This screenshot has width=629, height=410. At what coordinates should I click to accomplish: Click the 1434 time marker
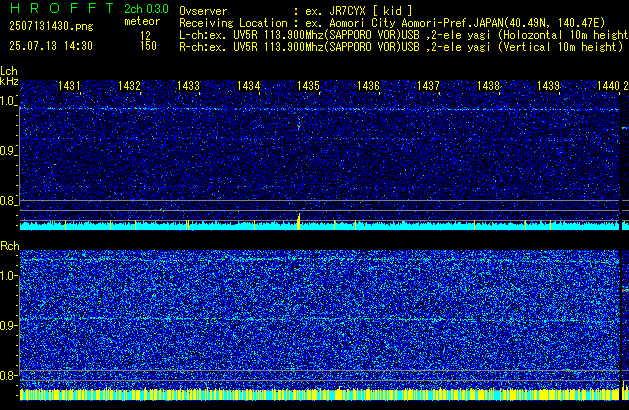pyautogui.click(x=248, y=86)
